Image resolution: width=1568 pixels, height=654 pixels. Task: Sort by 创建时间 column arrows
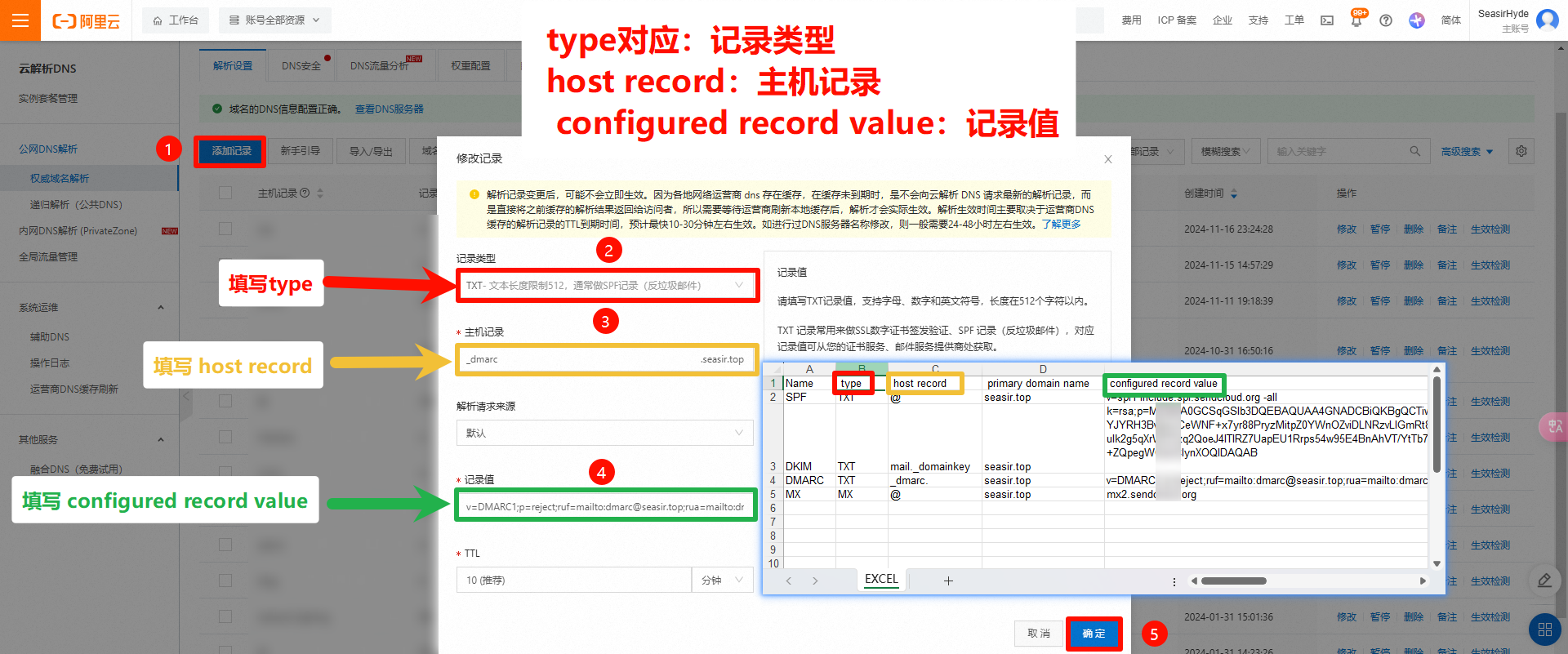[x=1234, y=194]
